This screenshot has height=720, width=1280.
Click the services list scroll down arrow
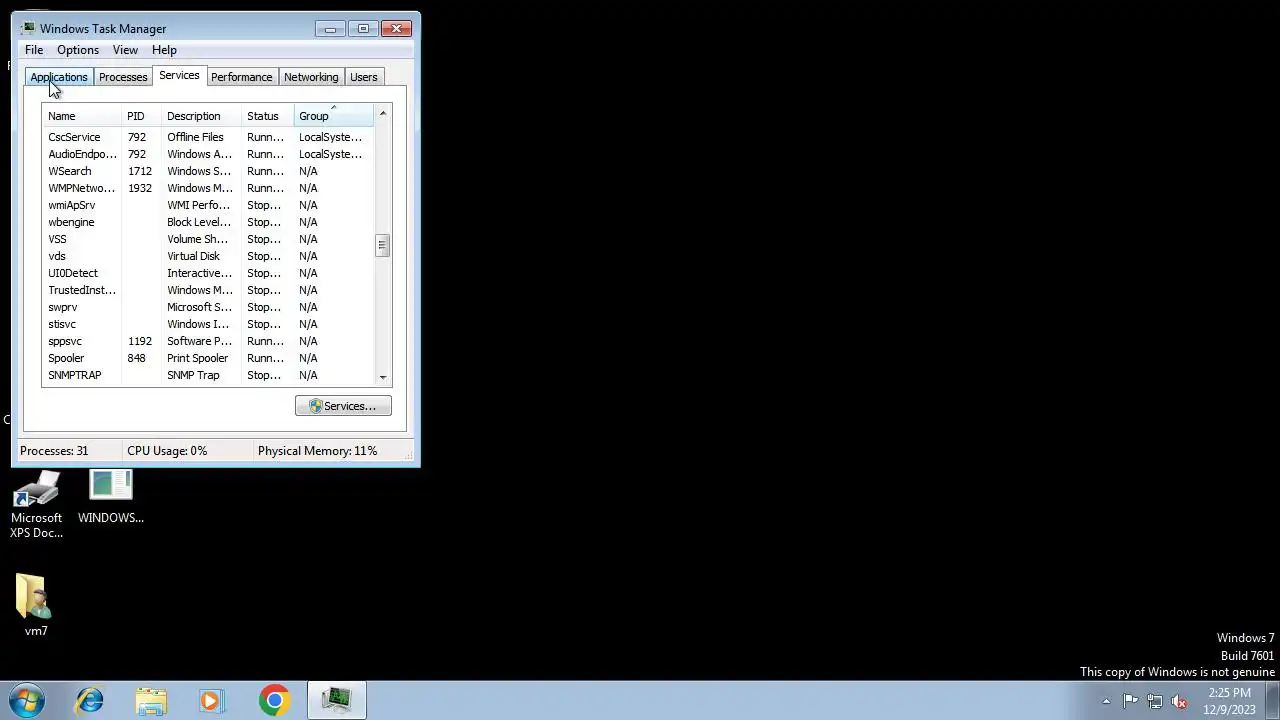382,377
